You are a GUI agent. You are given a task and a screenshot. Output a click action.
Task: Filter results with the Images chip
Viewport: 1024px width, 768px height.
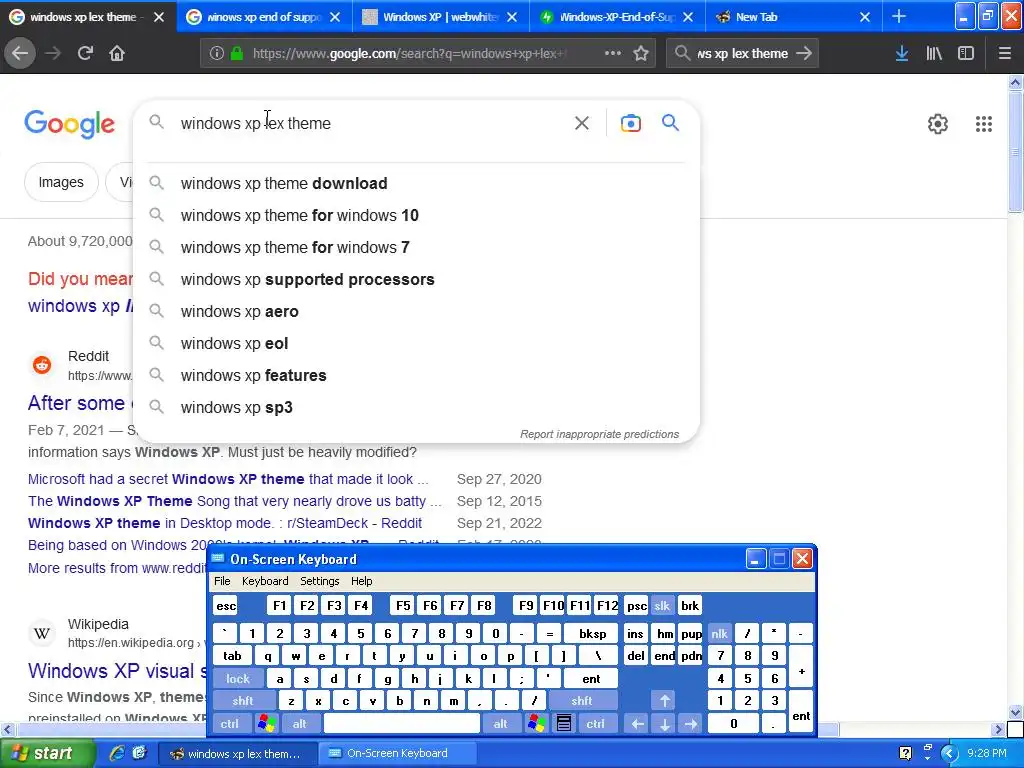coord(61,182)
